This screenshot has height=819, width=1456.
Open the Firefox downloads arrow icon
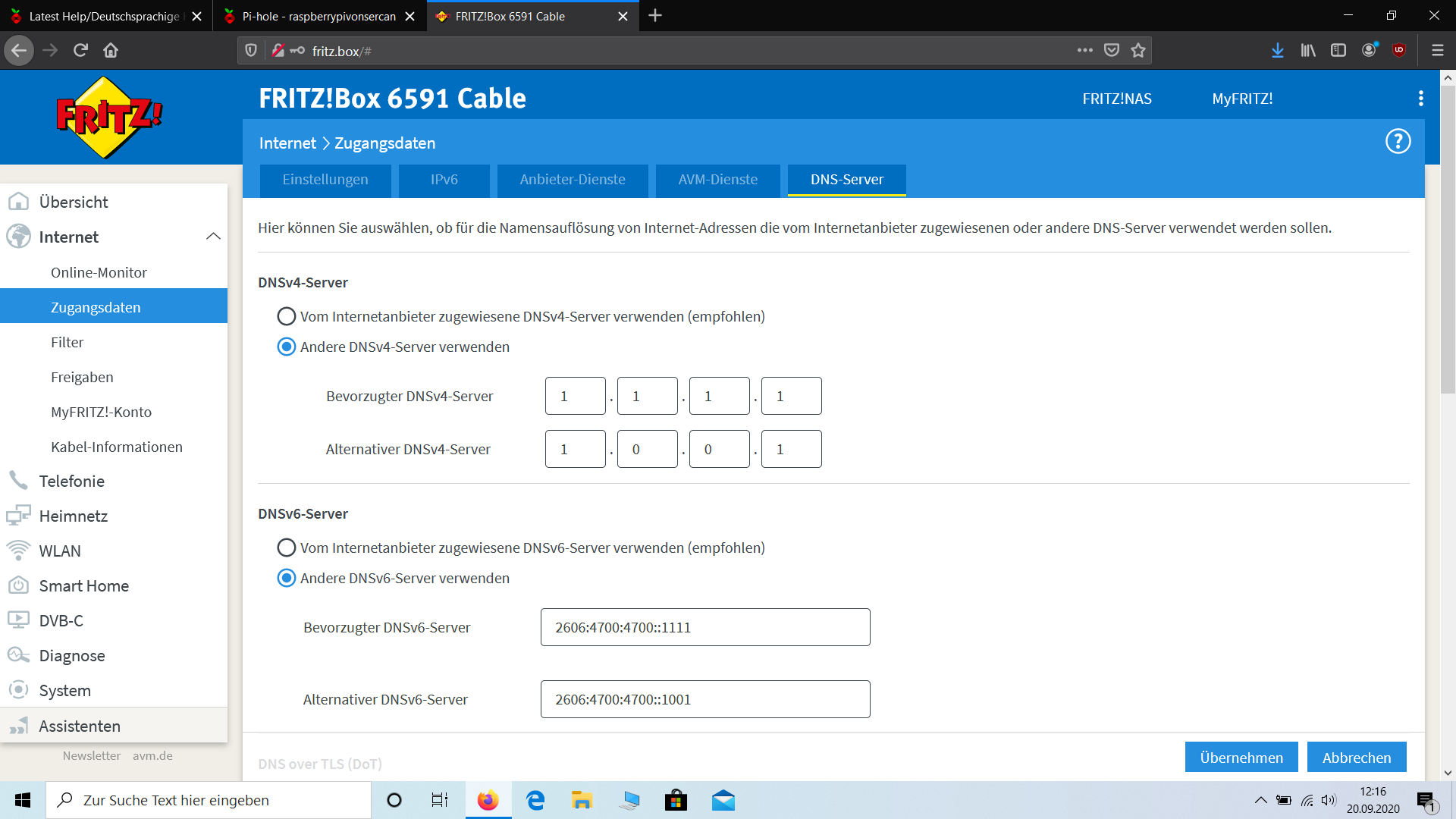click(1278, 51)
